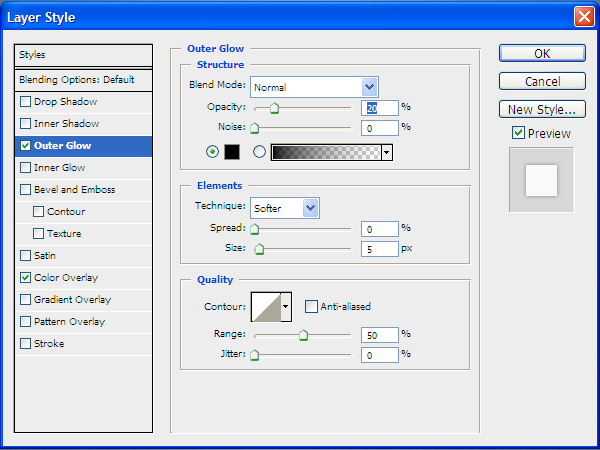Tick the Inner Shadow checkbox
Viewport: 600px width, 450px height.
click(25, 124)
